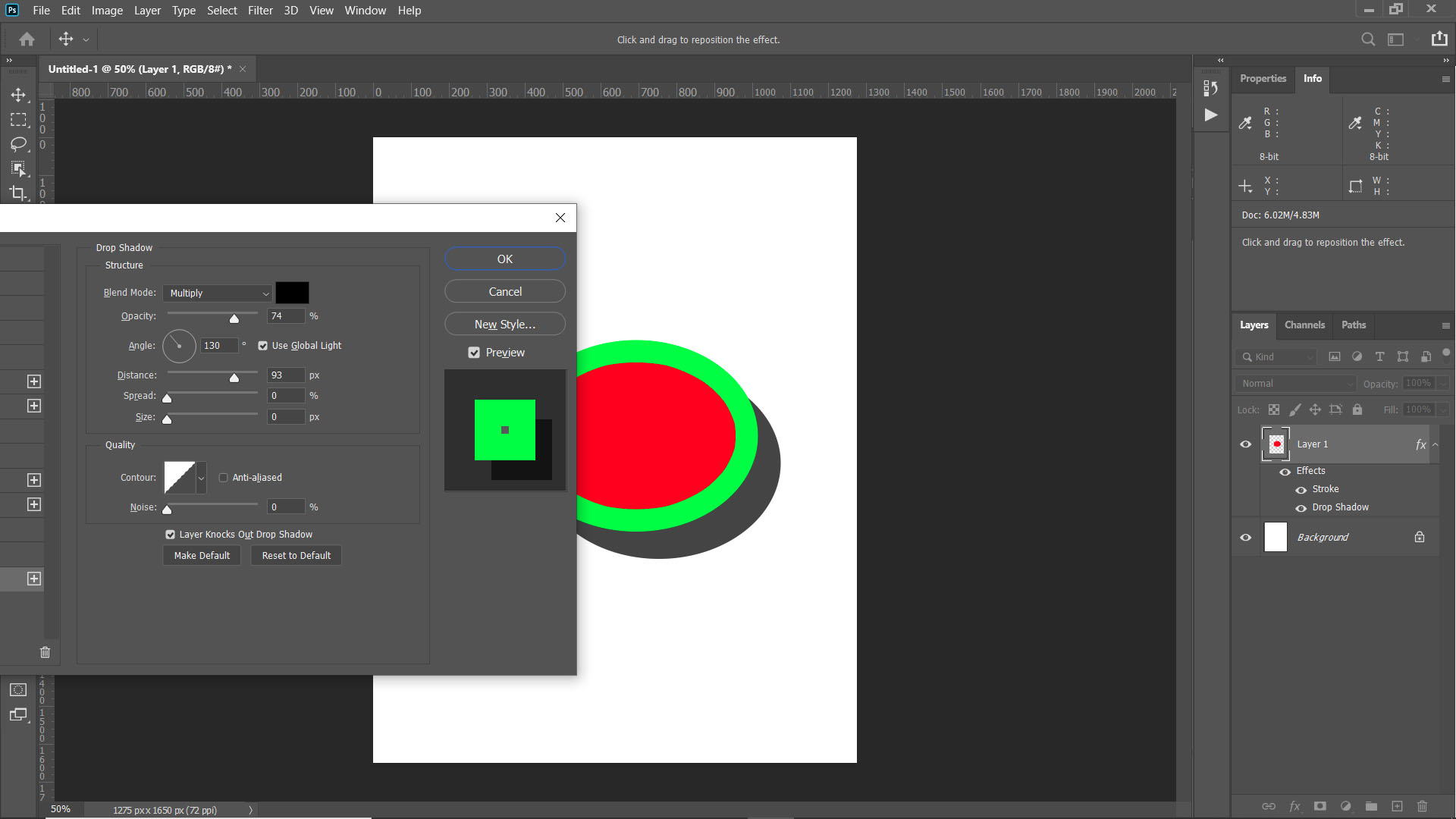Click the Drop Shadow layer effect
Image resolution: width=1456 pixels, height=819 pixels.
click(1340, 507)
